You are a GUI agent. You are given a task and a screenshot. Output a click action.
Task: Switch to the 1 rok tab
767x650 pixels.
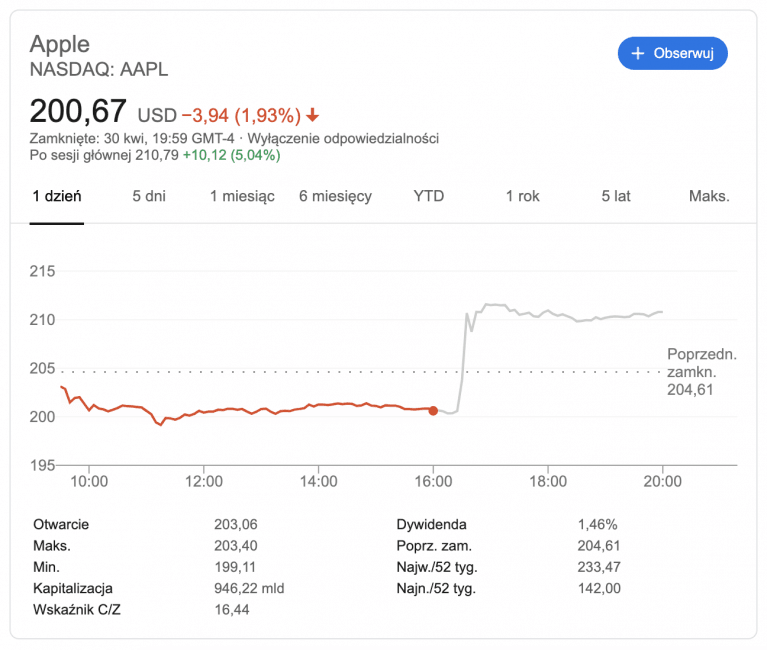[522, 196]
